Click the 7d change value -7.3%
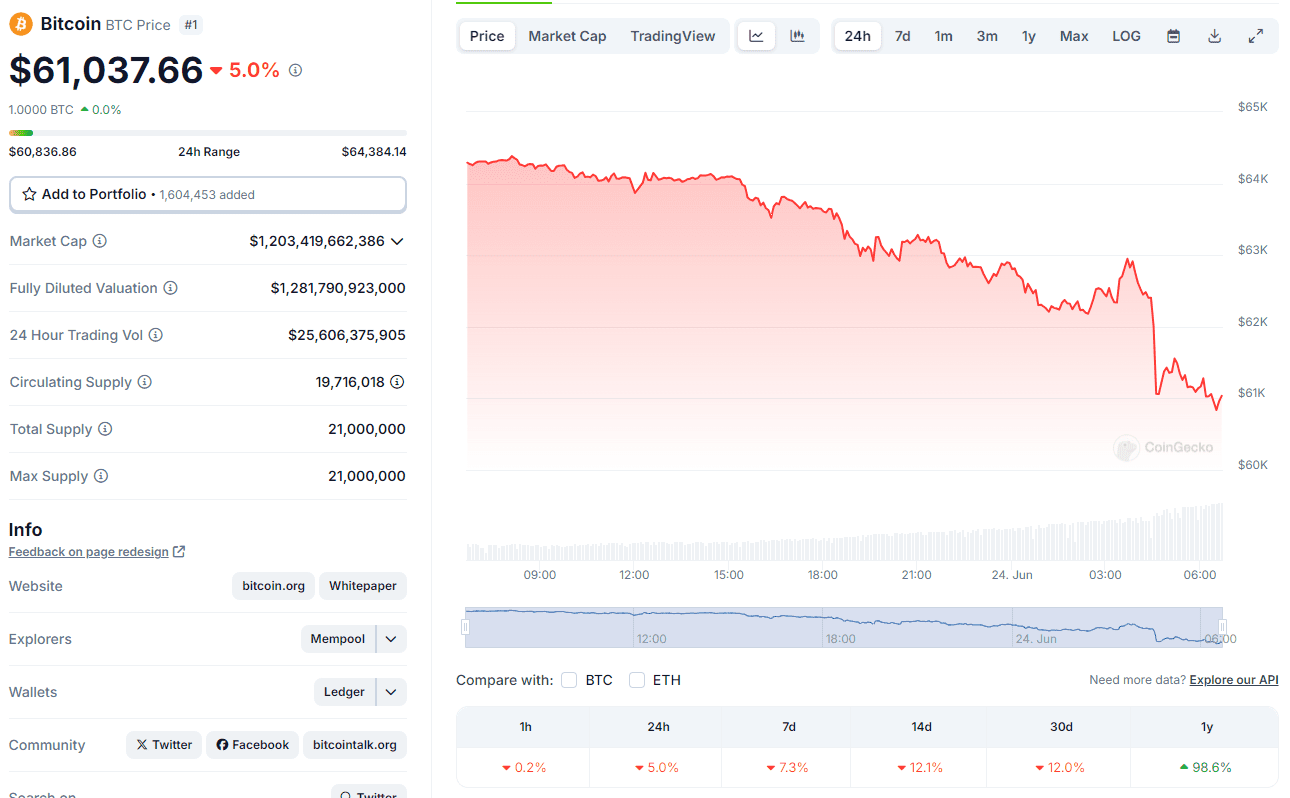This screenshot has height=798, width=1290. (x=787, y=768)
